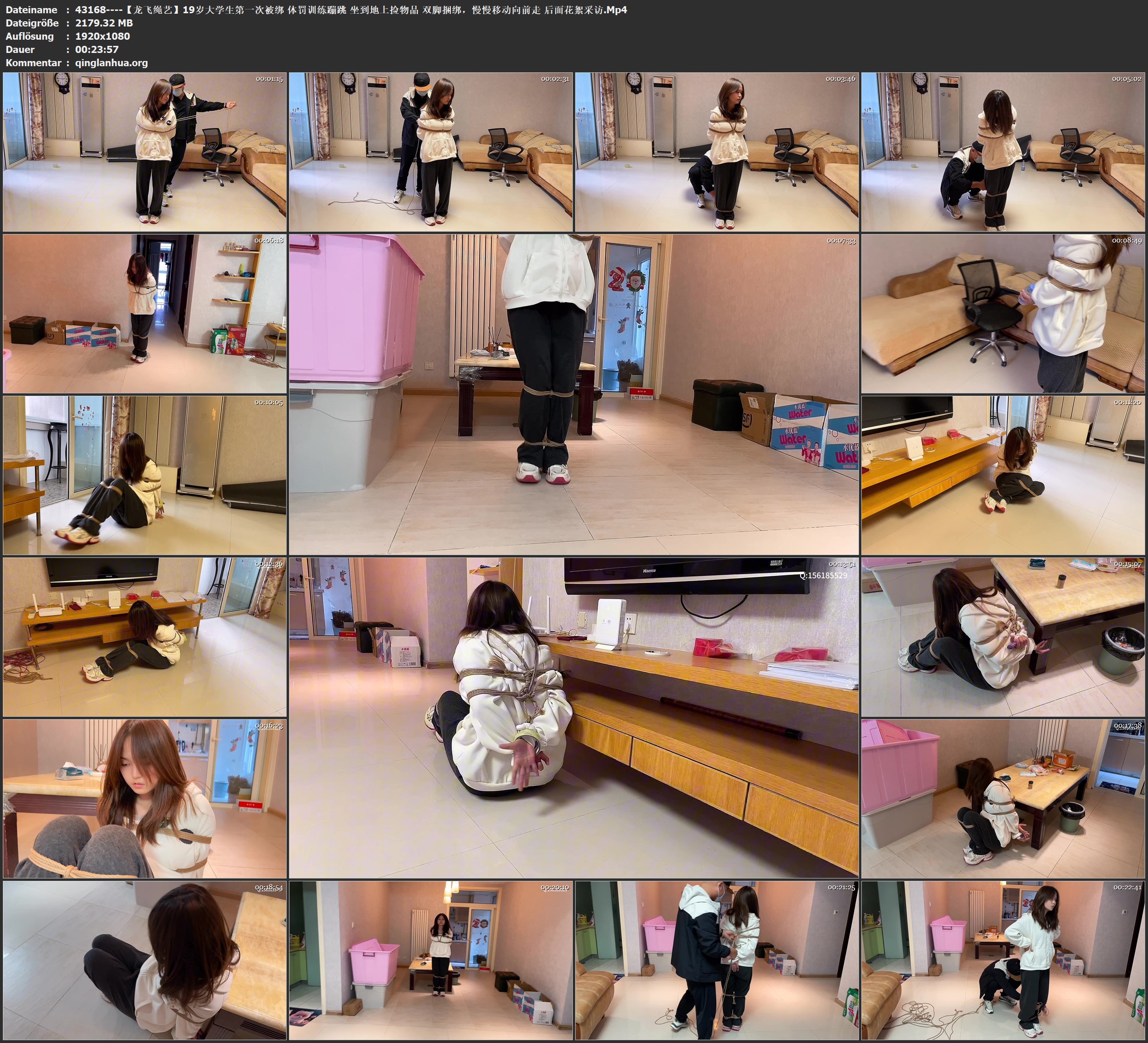Open the large Hisense TV frame
Screen dimensions: 1148x1043
(x=573, y=717)
